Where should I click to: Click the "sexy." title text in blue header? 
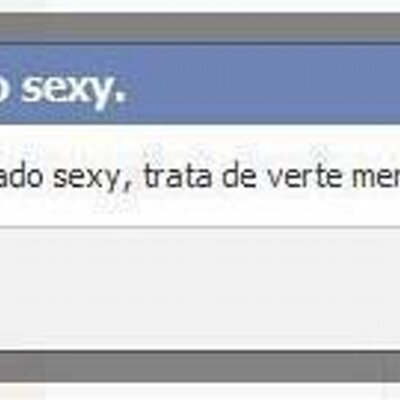click(74, 90)
